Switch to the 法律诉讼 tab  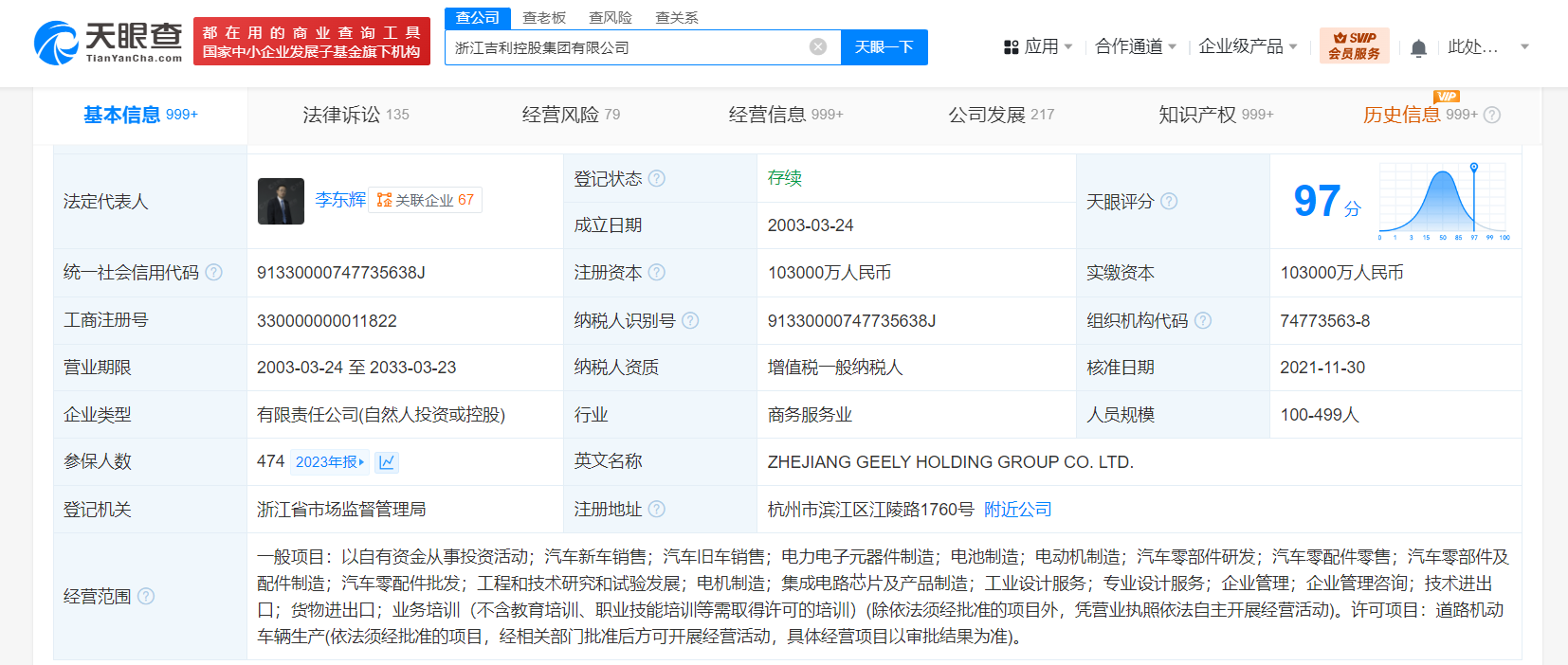pyautogui.click(x=355, y=115)
